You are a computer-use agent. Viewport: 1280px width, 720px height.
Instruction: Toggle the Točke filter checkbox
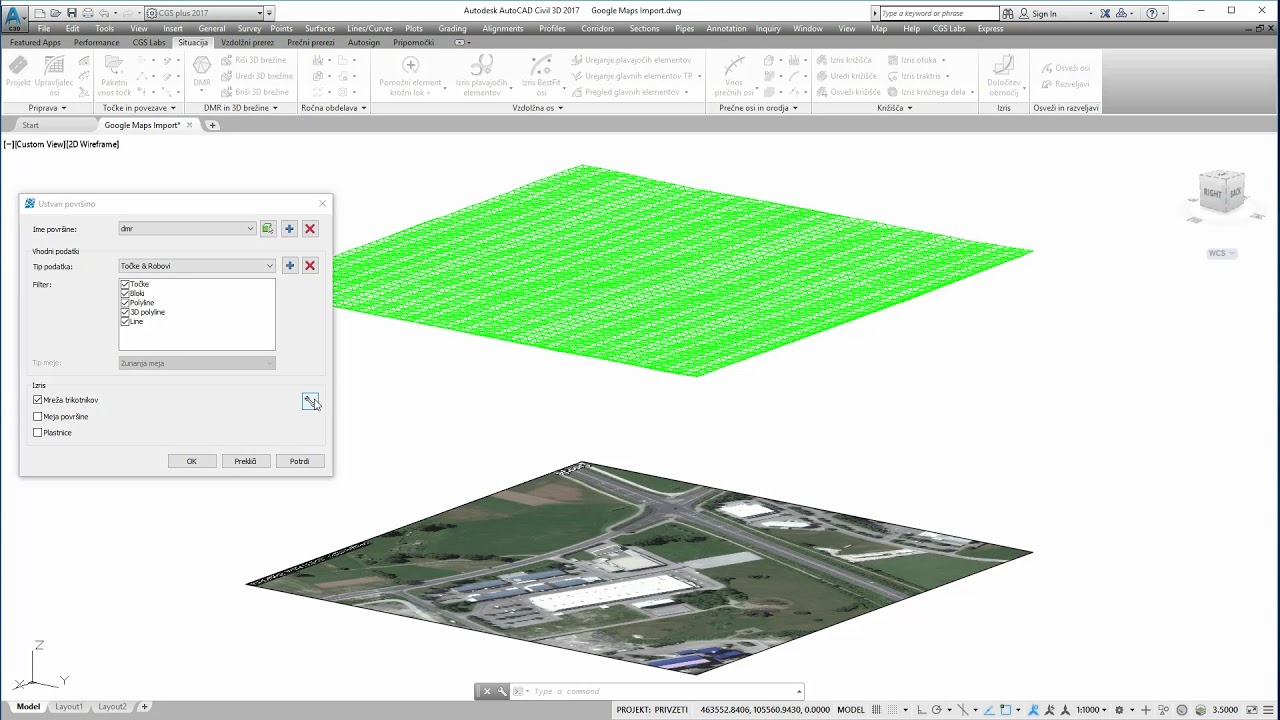pyautogui.click(x=125, y=284)
